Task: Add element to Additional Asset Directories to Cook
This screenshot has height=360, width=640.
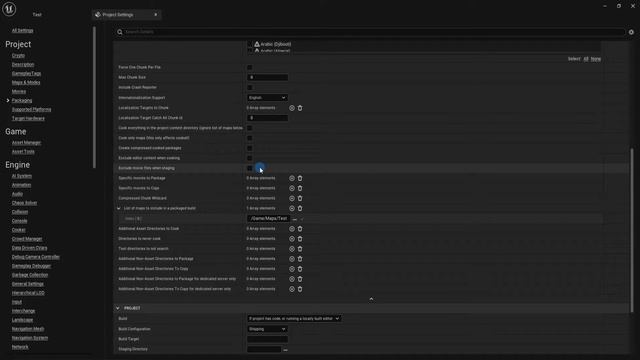Action: point(292,229)
